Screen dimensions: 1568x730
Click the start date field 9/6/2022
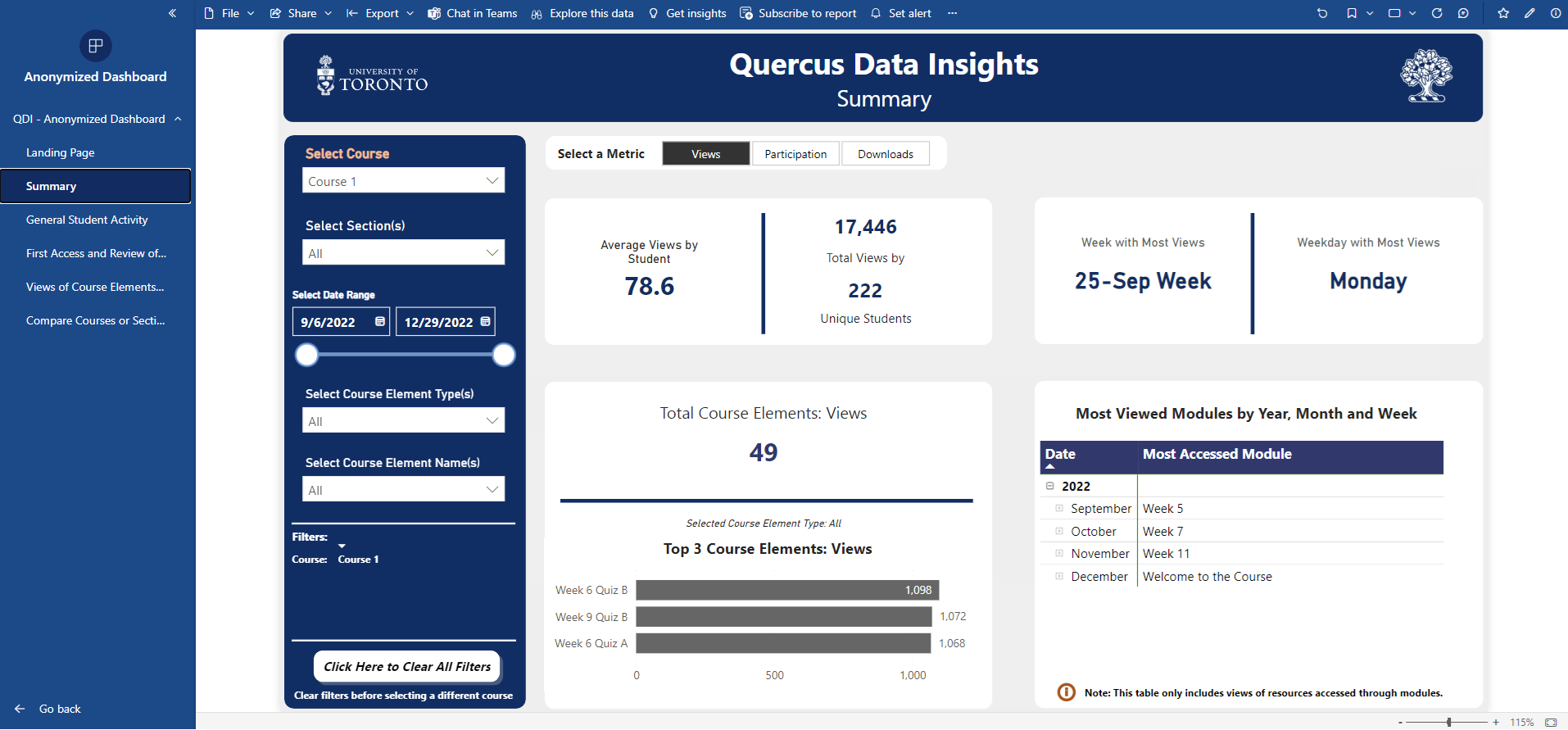pos(341,322)
